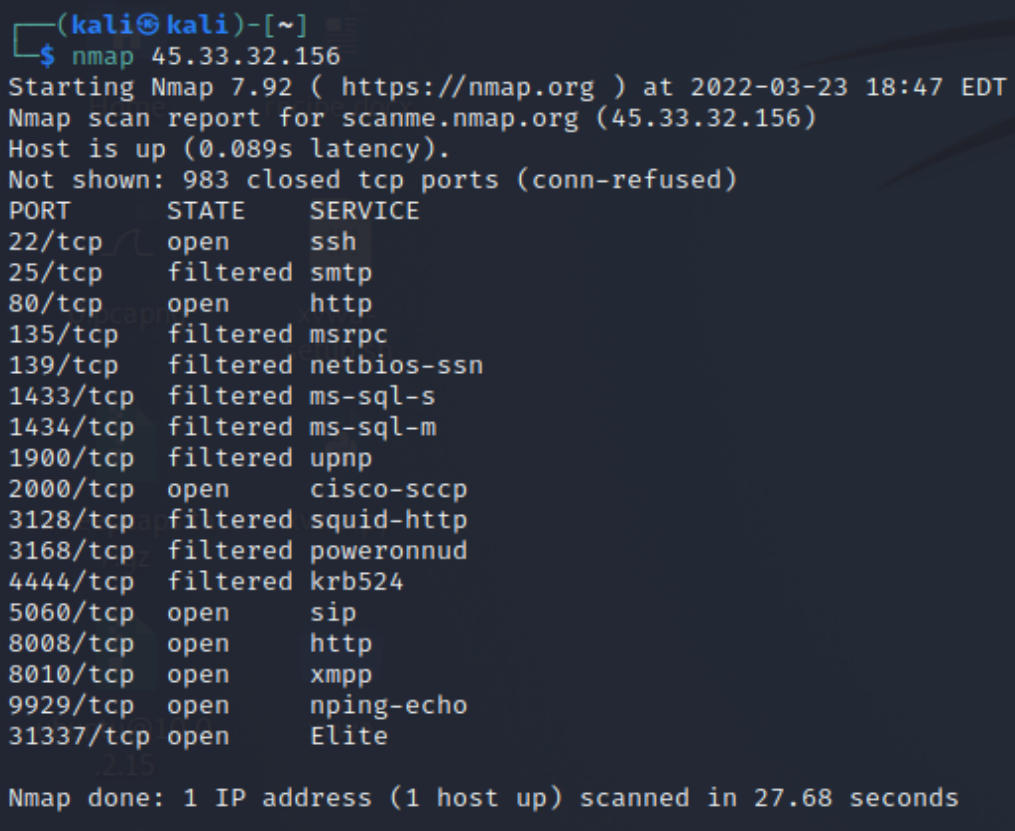The width and height of the screenshot is (1015, 831).
Task: Click the 45.33.32.156 IP address argument
Action: [x=246, y=56]
